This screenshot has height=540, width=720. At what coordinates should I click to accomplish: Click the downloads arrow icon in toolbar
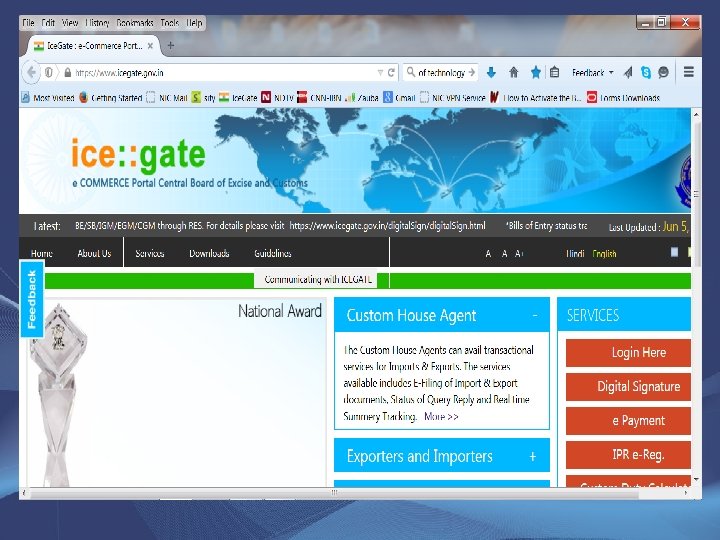pyautogui.click(x=491, y=73)
